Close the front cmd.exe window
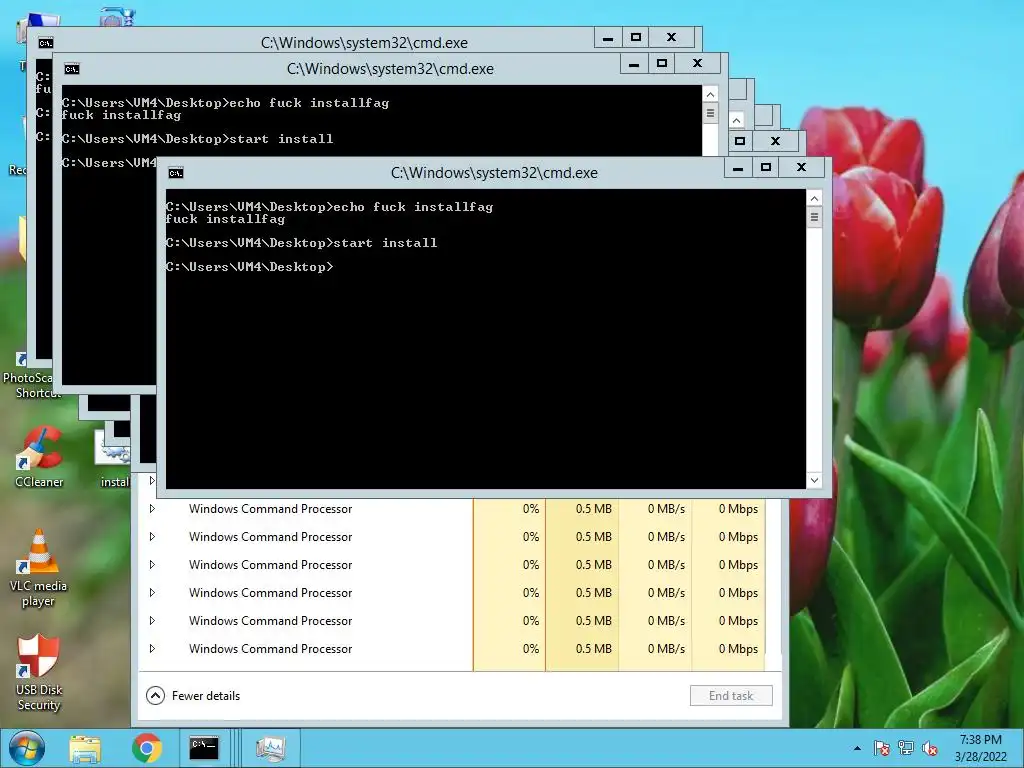 [801, 168]
